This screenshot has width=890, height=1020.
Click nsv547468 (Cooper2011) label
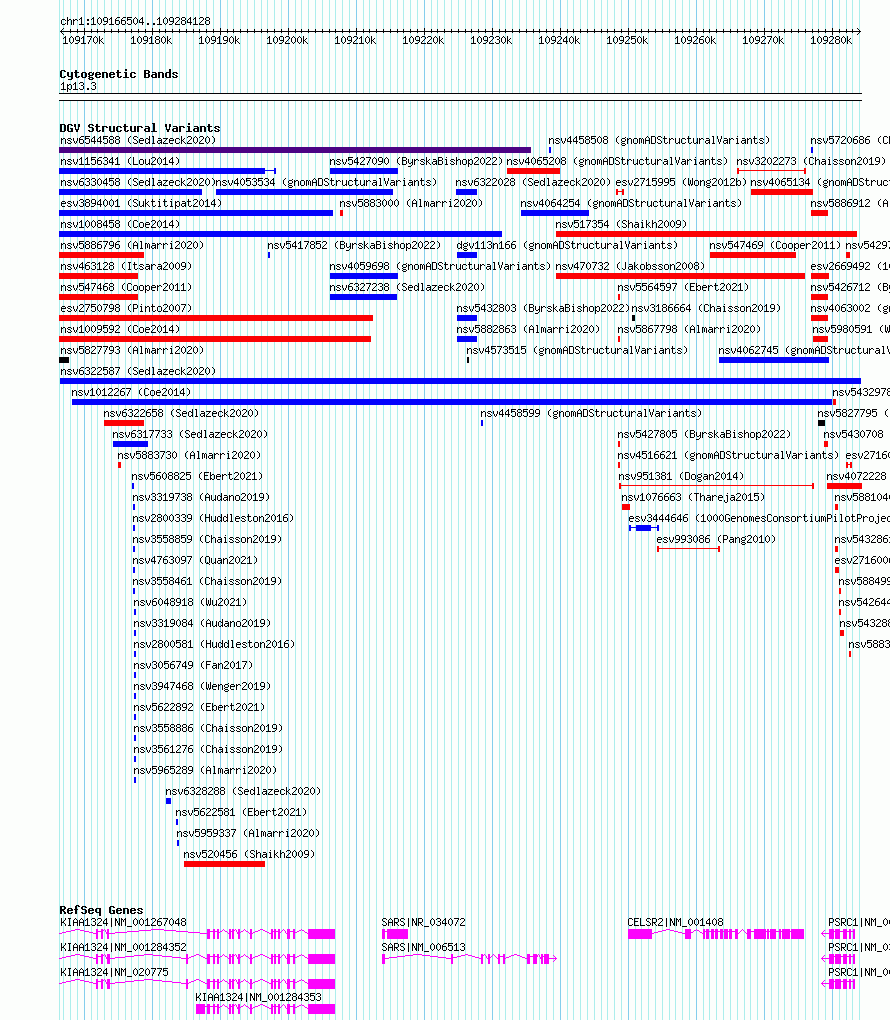[x=126, y=288]
